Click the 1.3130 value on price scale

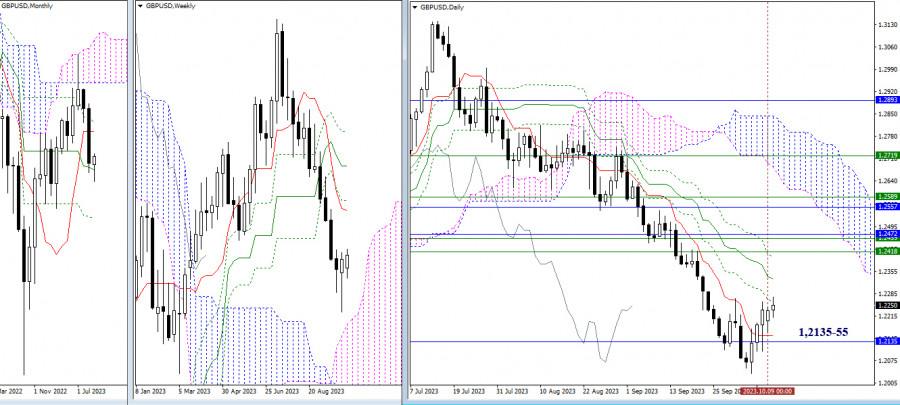(887, 25)
